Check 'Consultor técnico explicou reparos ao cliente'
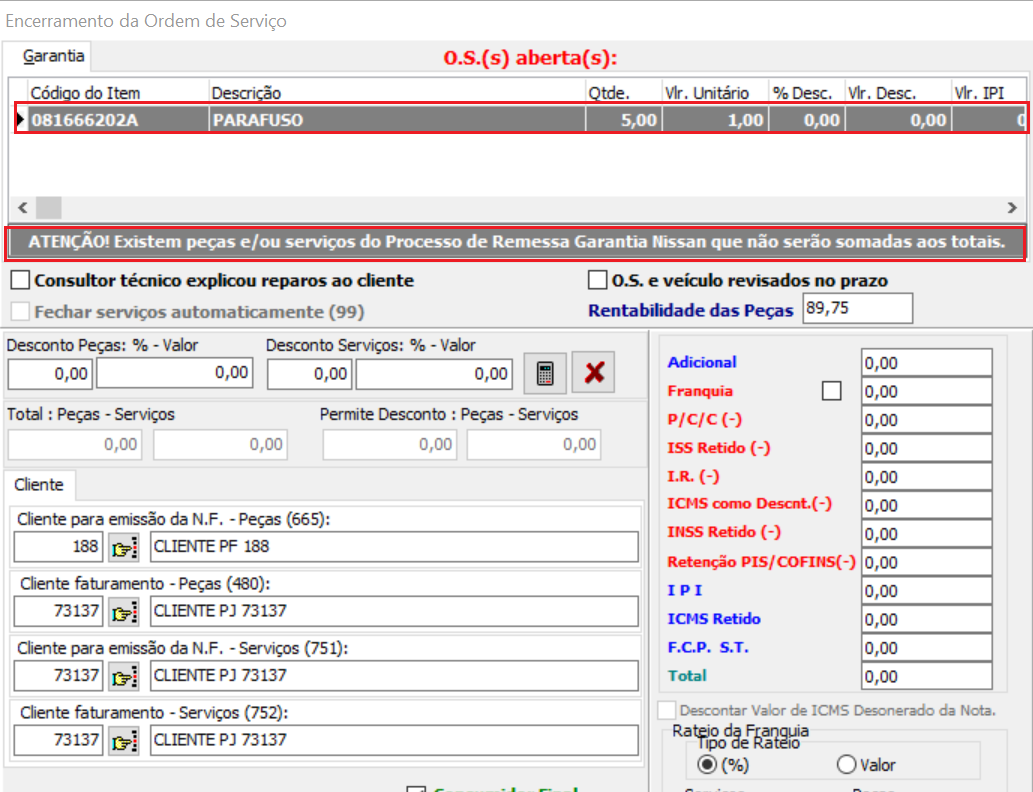Viewport: 1033px width, 792px height. pyautogui.click(x=20, y=280)
